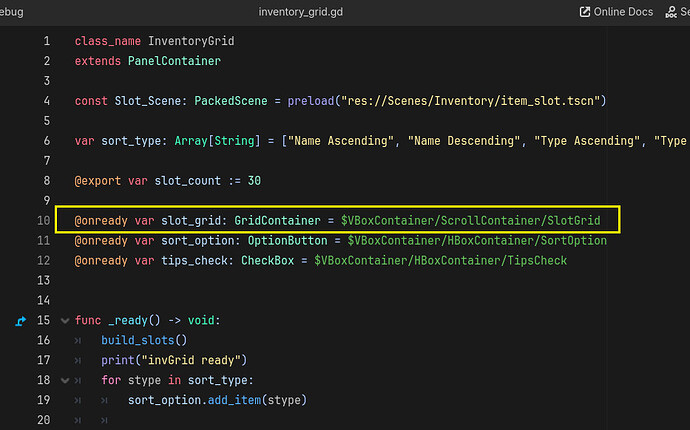Click Slot_Scene constant name on line 4

coord(147,101)
